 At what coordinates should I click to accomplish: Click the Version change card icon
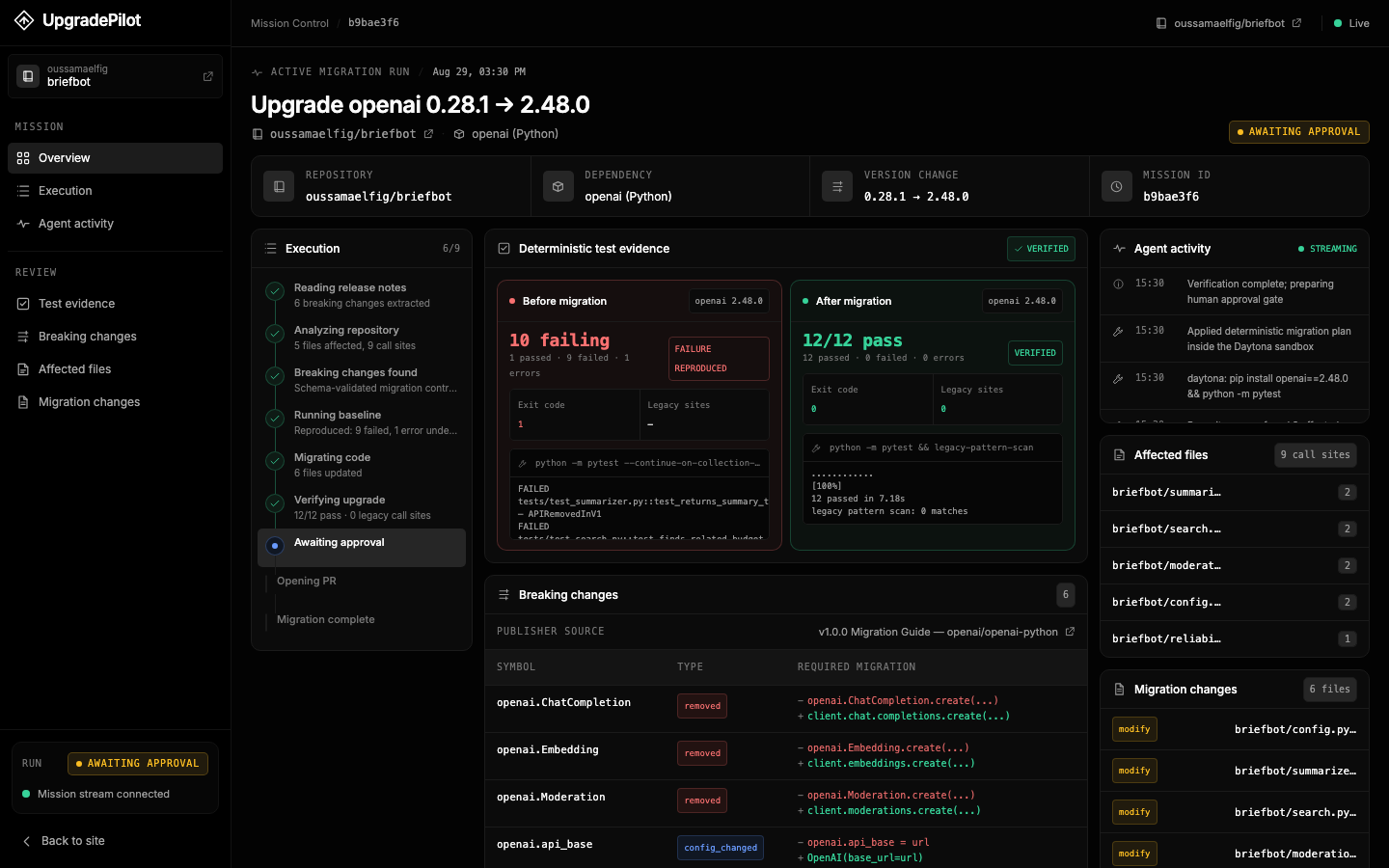click(x=837, y=186)
